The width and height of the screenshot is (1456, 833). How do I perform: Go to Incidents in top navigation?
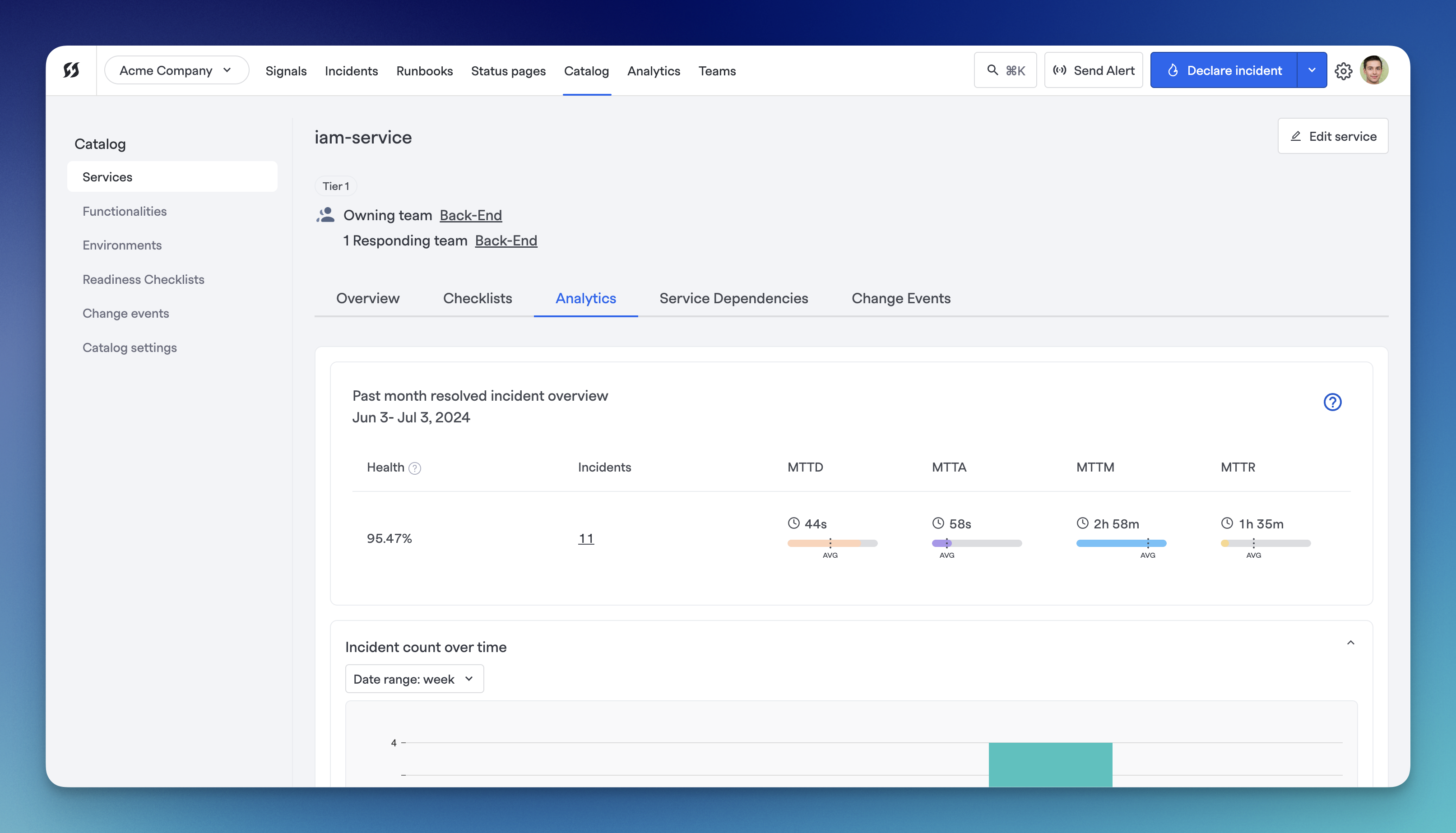[x=351, y=71]
